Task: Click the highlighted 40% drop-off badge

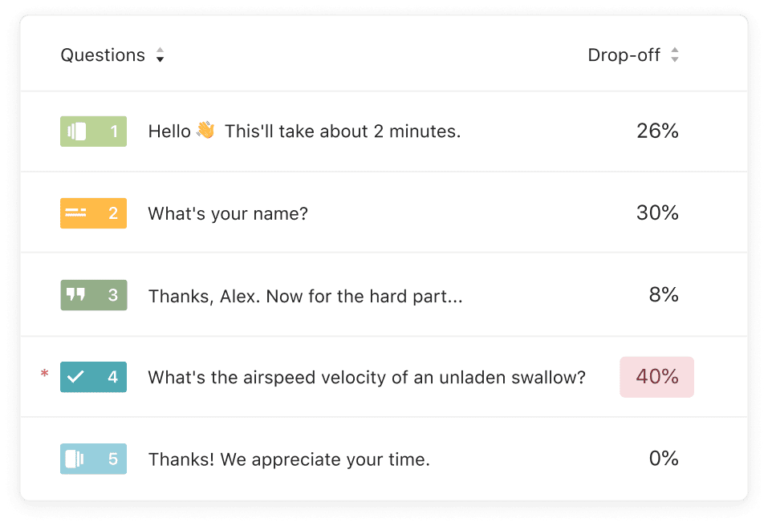Action: 657,377
